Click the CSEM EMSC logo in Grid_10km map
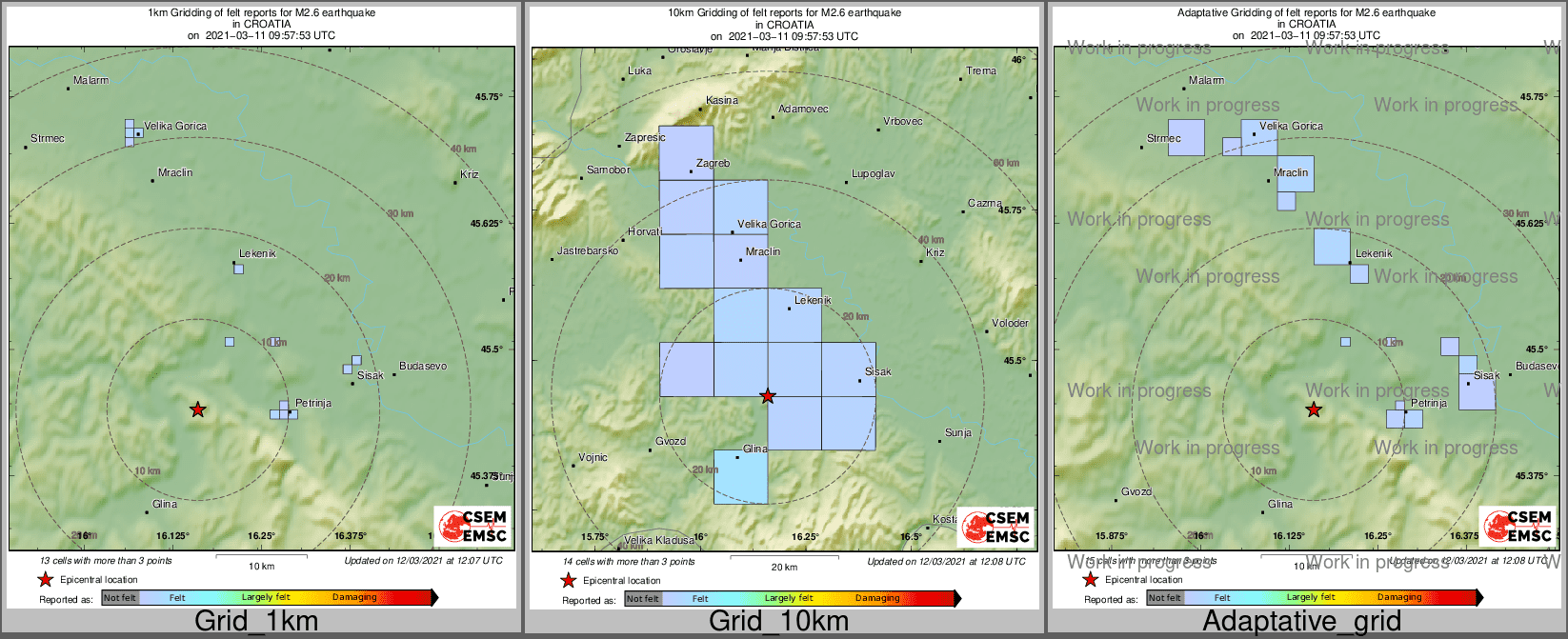Screen dimensions: 1568x639 click(995, 528)
